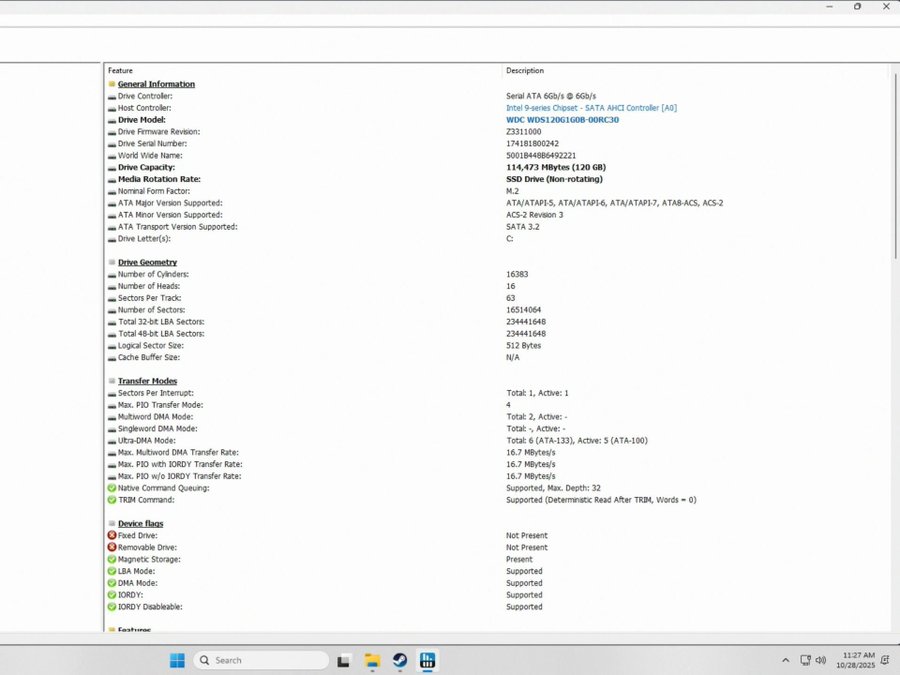
Task: Click the WDC WDS120G1G0B-00RC30 drive model link
Action: 562,120
